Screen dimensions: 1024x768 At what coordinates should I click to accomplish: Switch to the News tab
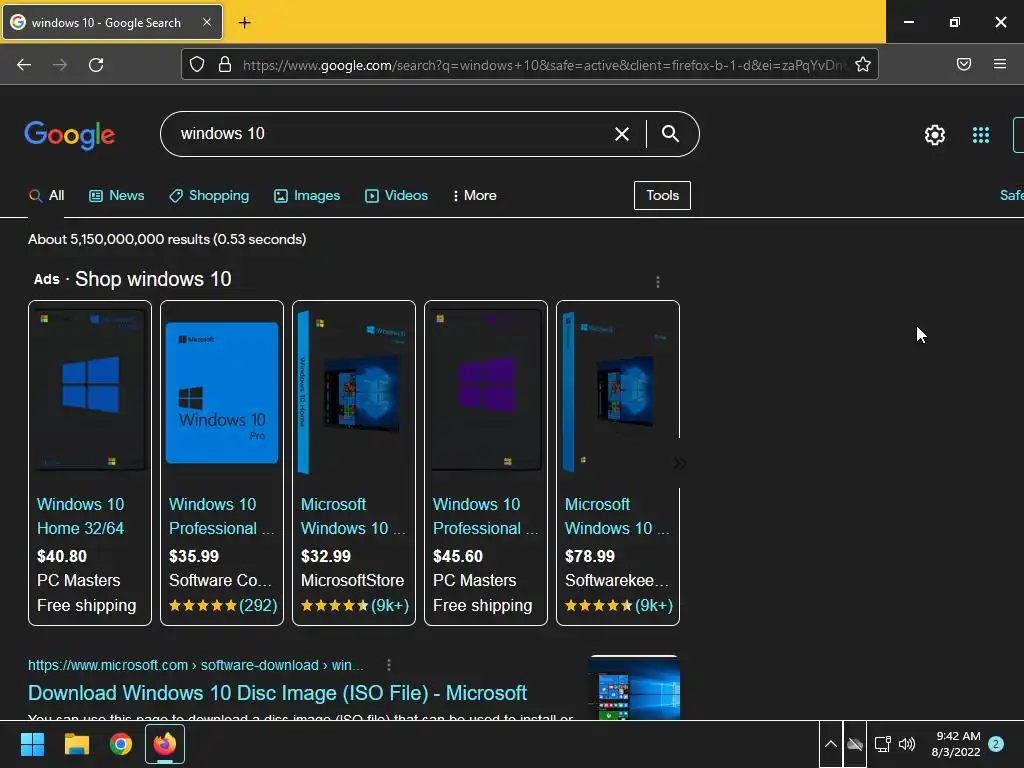coord(117,195)
